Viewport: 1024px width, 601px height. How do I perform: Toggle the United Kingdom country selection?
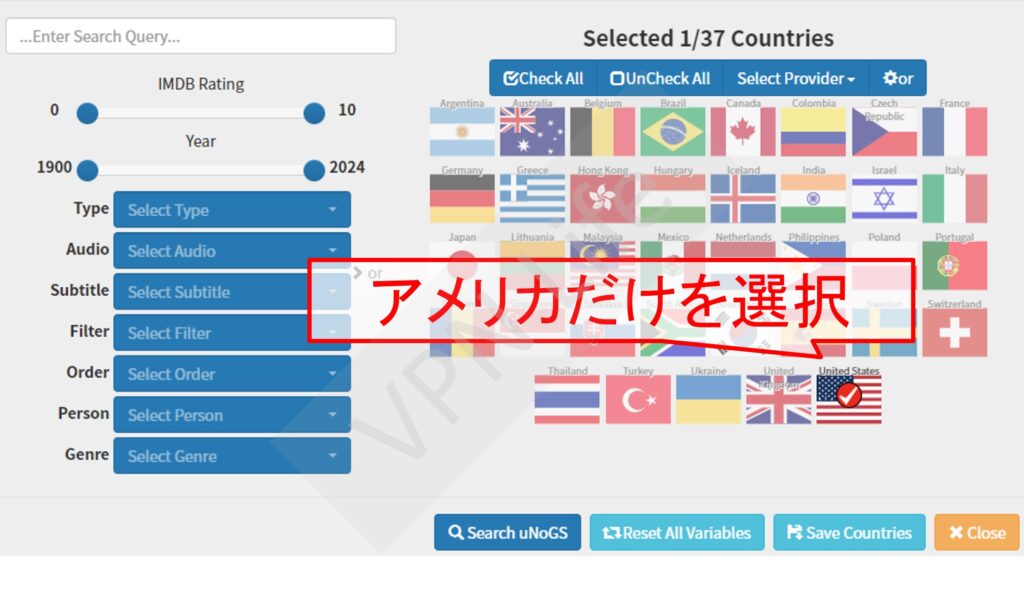778,398
